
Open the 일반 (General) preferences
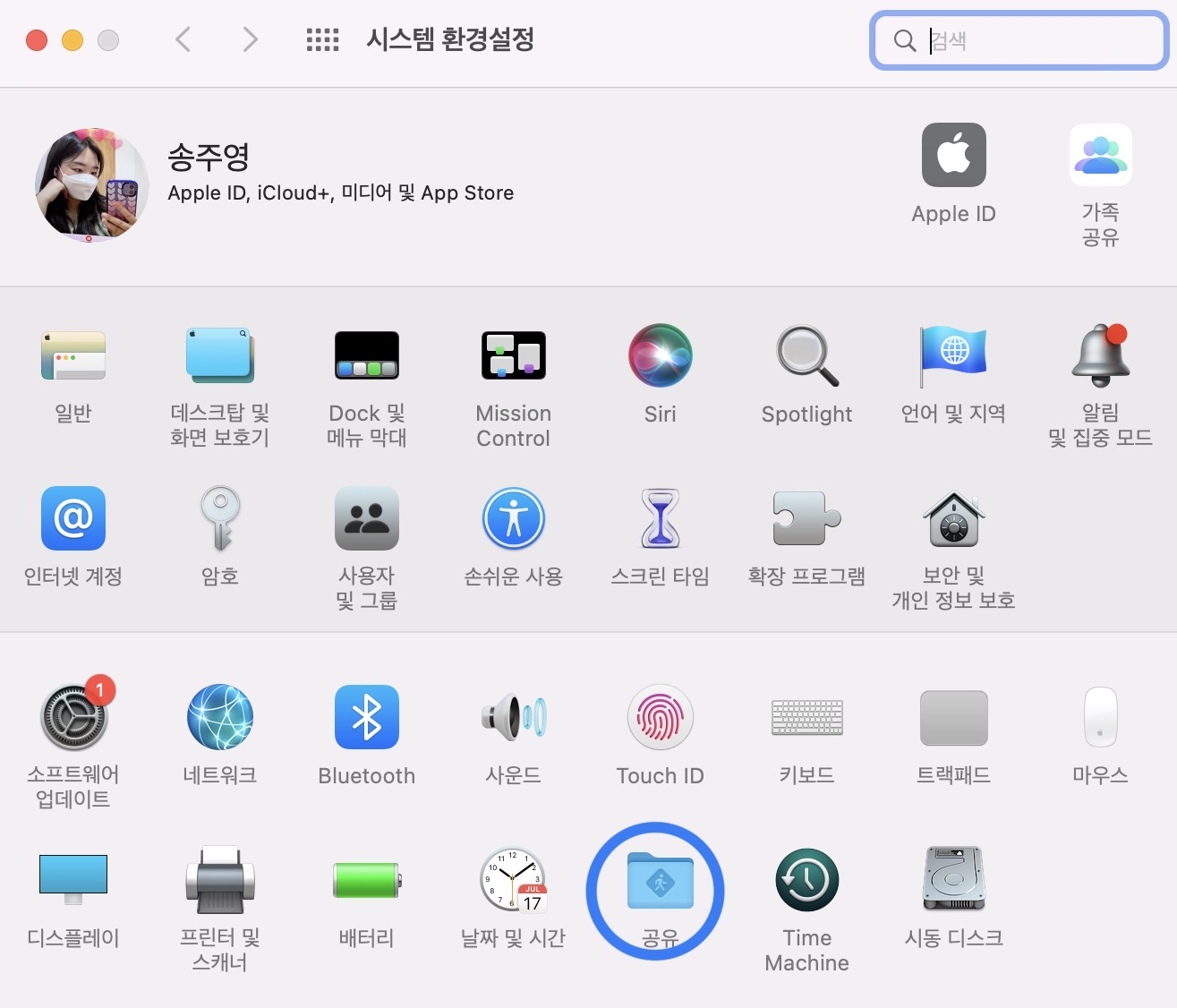(x=73, y=356)
